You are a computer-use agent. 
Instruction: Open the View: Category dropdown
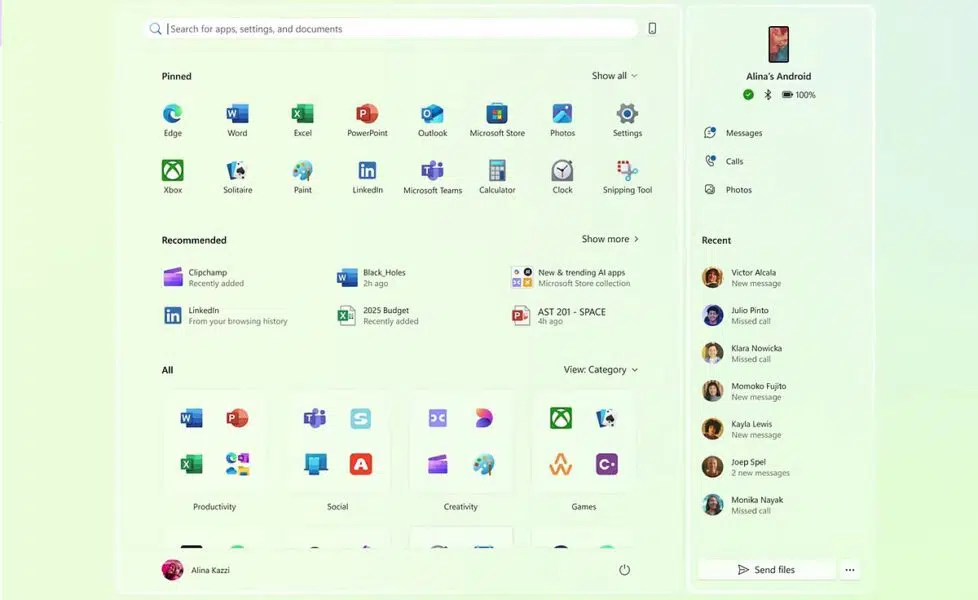tap(601, 369)
